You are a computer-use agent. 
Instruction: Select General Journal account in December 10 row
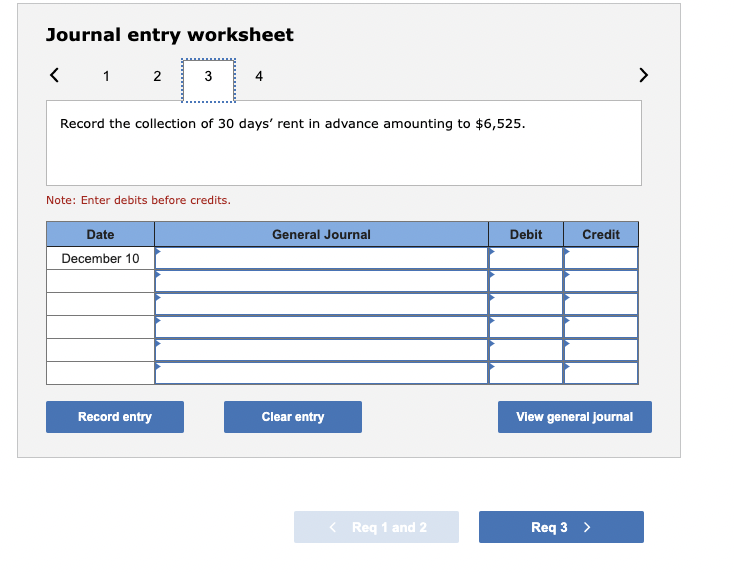322,258
